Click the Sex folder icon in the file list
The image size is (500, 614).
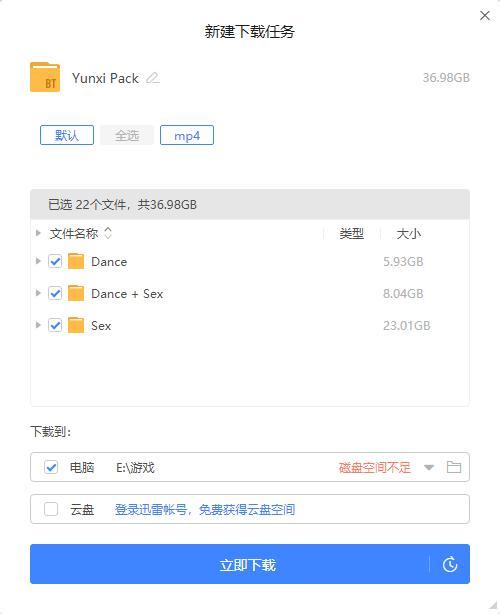click(76, 325)
